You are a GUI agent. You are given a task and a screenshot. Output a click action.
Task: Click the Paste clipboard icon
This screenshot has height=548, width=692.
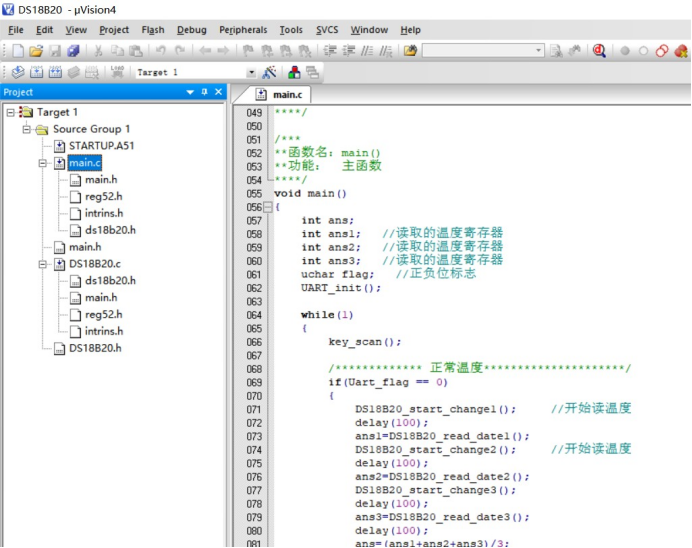[x=135, y=51]
